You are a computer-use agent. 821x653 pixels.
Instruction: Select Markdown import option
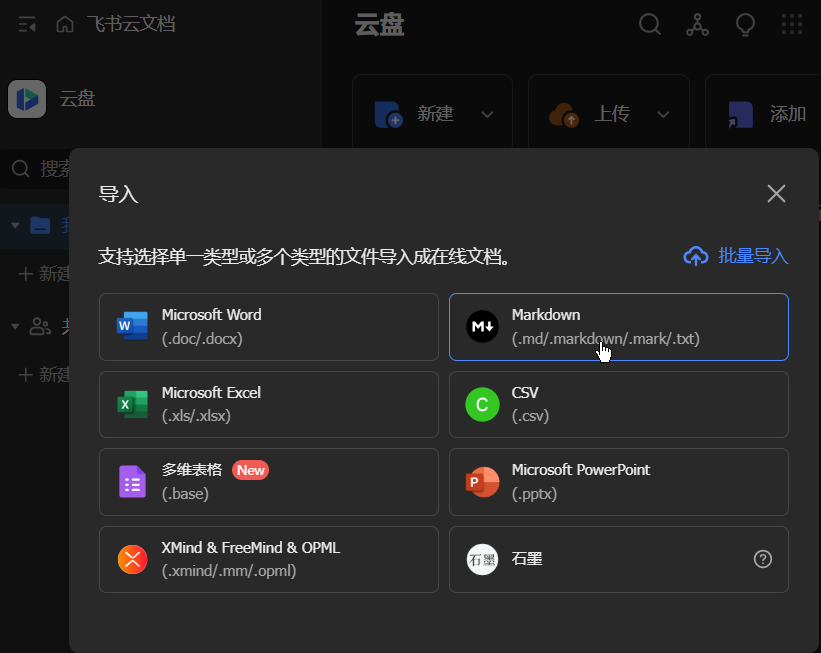coord(618,327)
